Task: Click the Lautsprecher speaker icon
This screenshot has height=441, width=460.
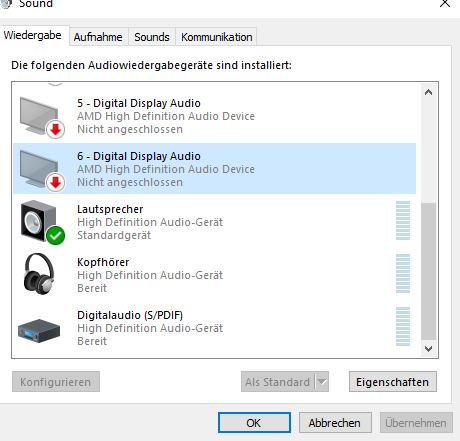Action: [42, 222]
